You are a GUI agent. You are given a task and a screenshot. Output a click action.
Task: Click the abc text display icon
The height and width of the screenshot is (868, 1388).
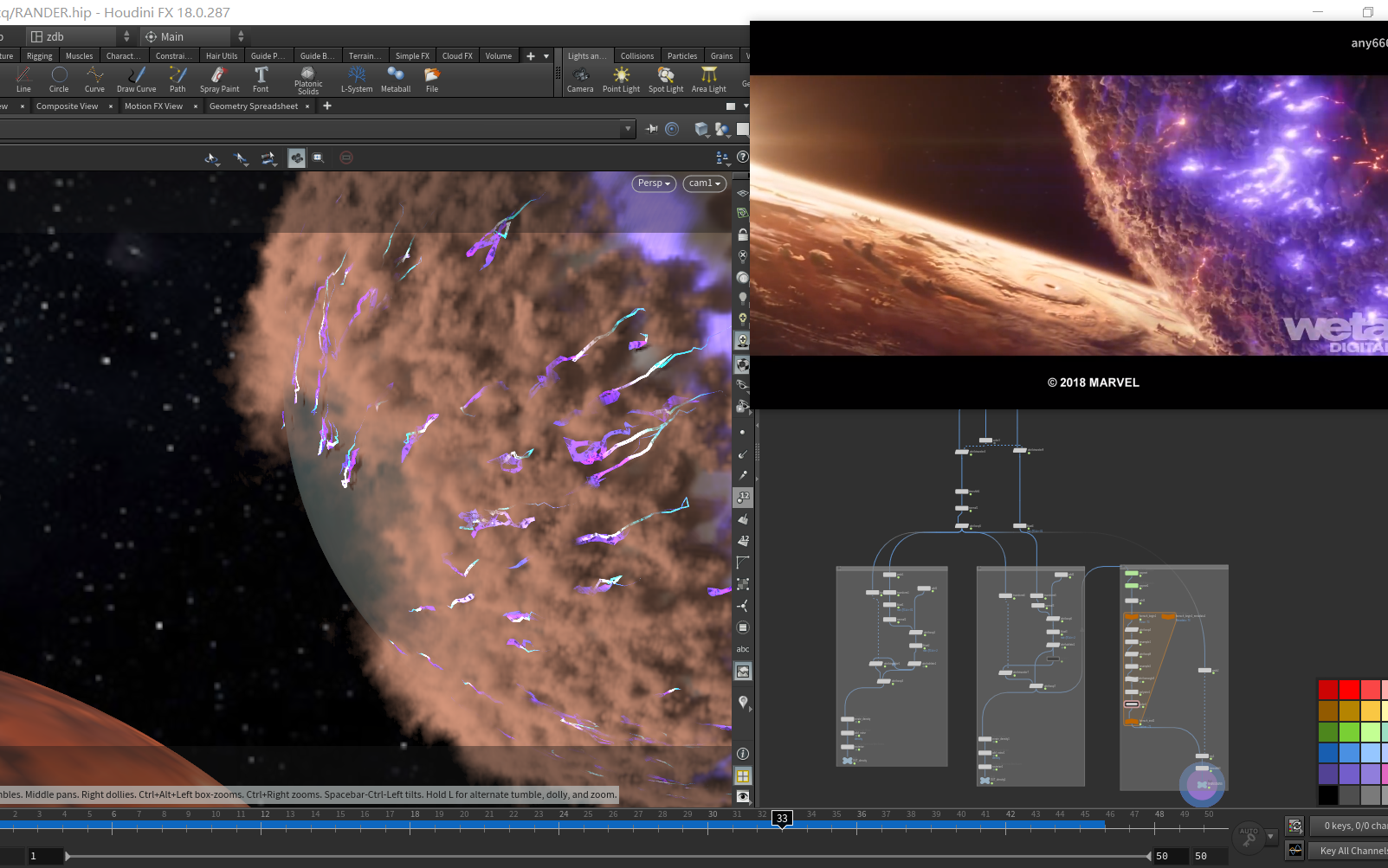click(742, 649)
